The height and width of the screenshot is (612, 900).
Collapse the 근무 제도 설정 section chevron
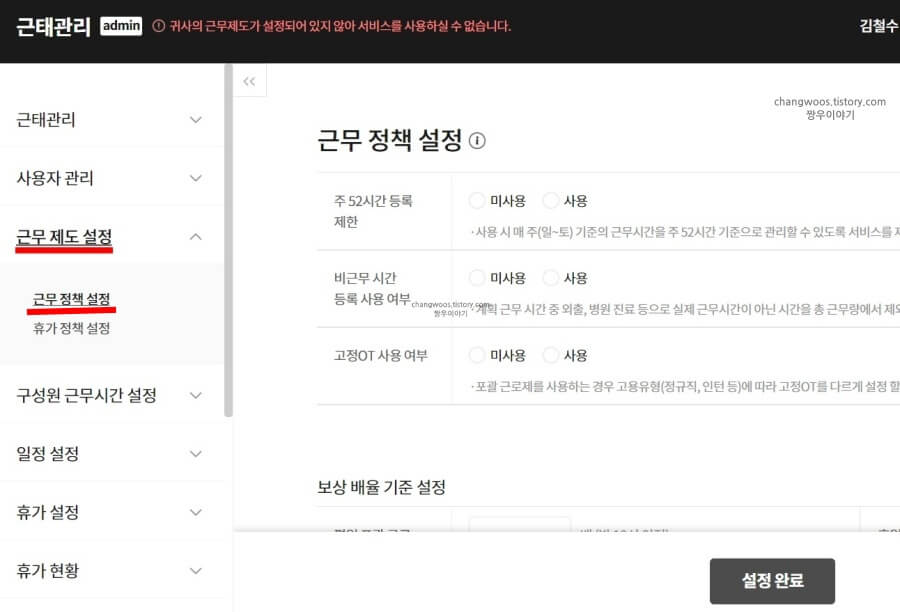point(196,237)
